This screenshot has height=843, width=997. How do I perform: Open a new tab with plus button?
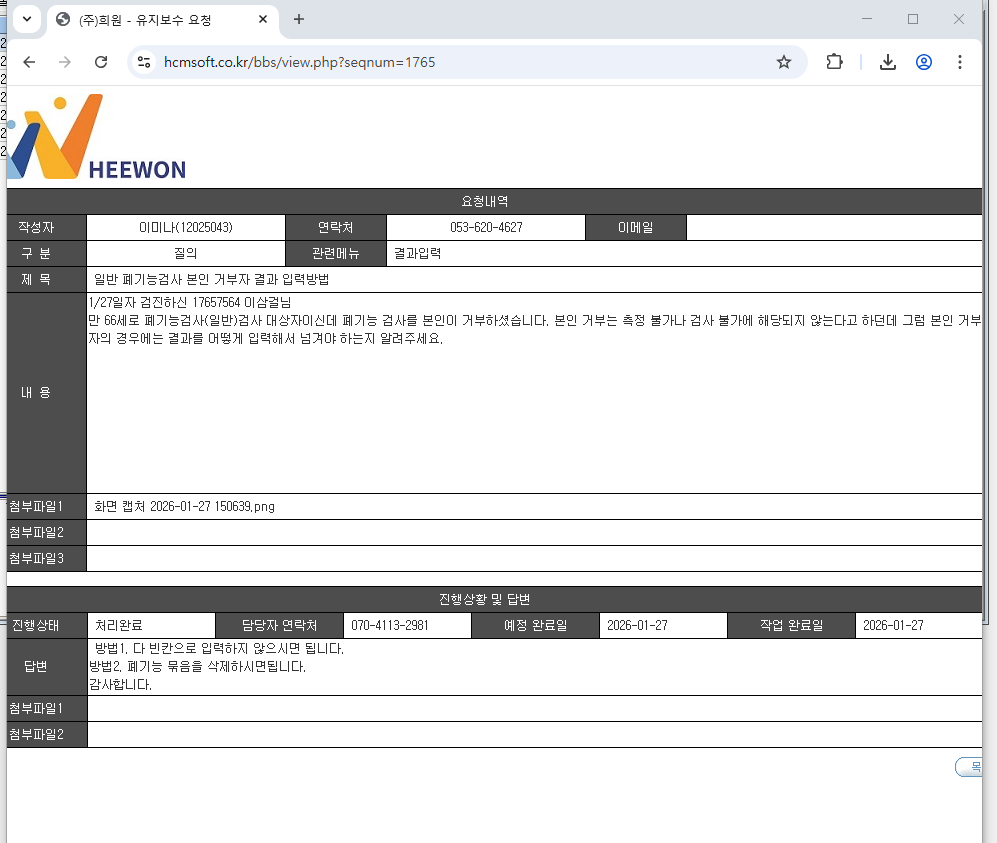(x=299, y=19)
